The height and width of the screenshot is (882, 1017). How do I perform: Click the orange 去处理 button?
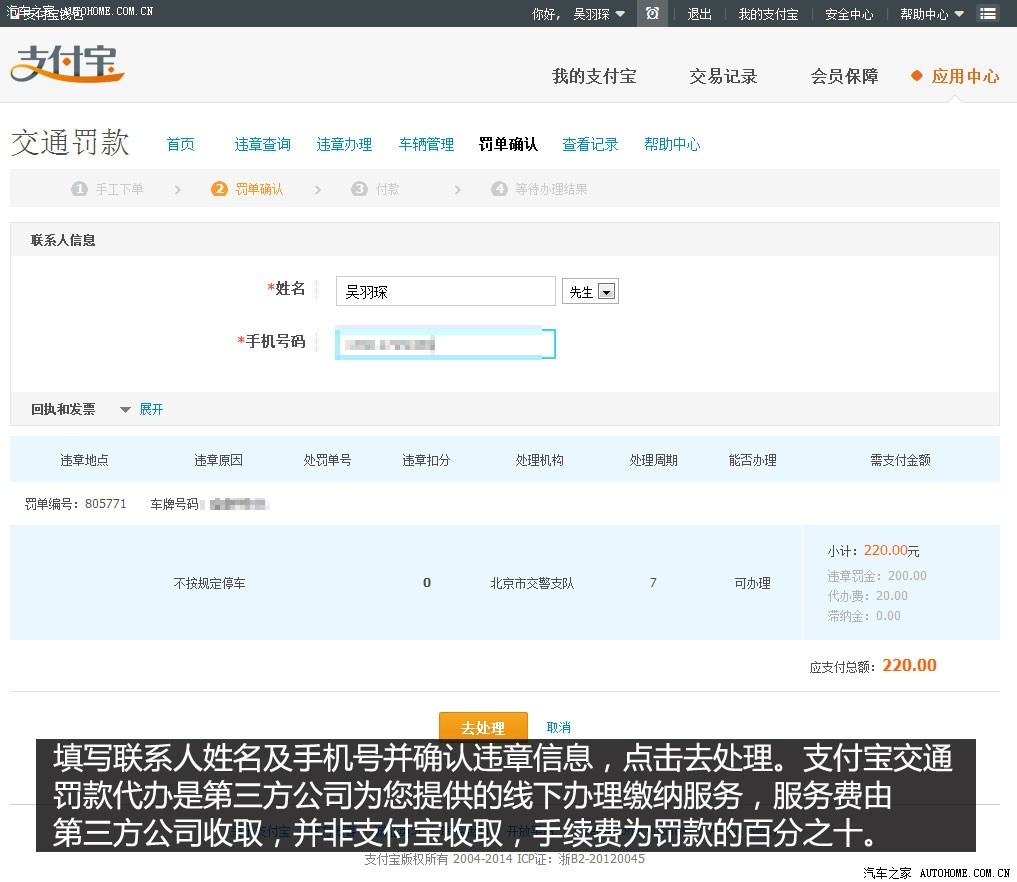click(483, 726)
